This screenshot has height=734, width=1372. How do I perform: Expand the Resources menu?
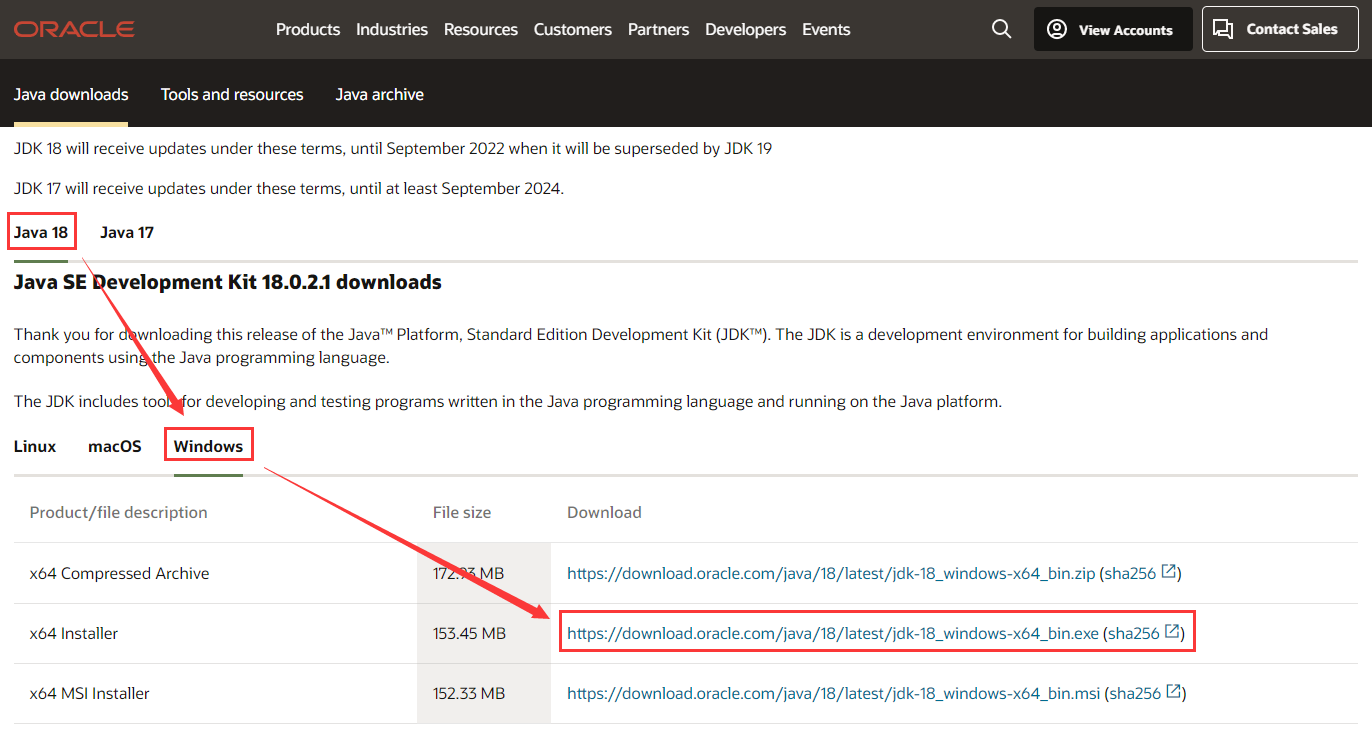[481, 29]
